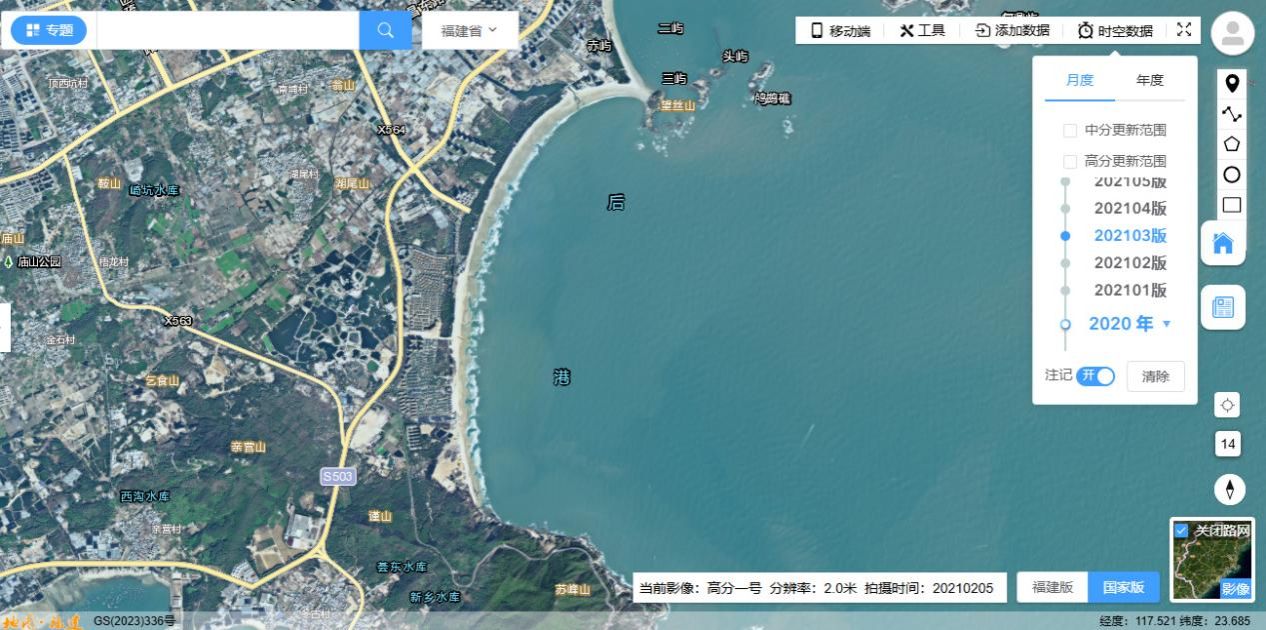The height and width of the screenshot is (630, 1266).
Task: Open the 工具 tools menu
Action: point(922,30)
